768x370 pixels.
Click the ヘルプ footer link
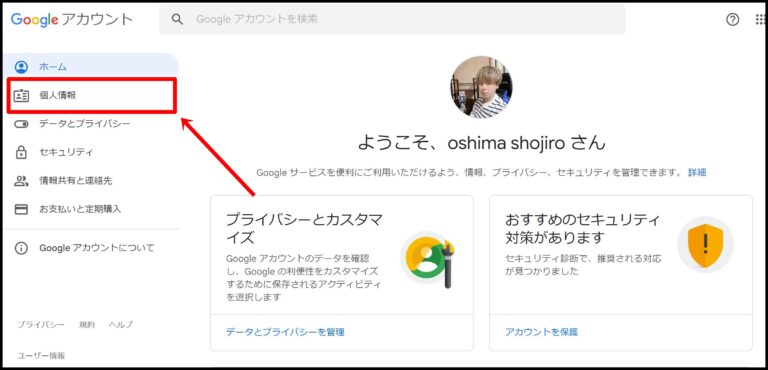120,324
